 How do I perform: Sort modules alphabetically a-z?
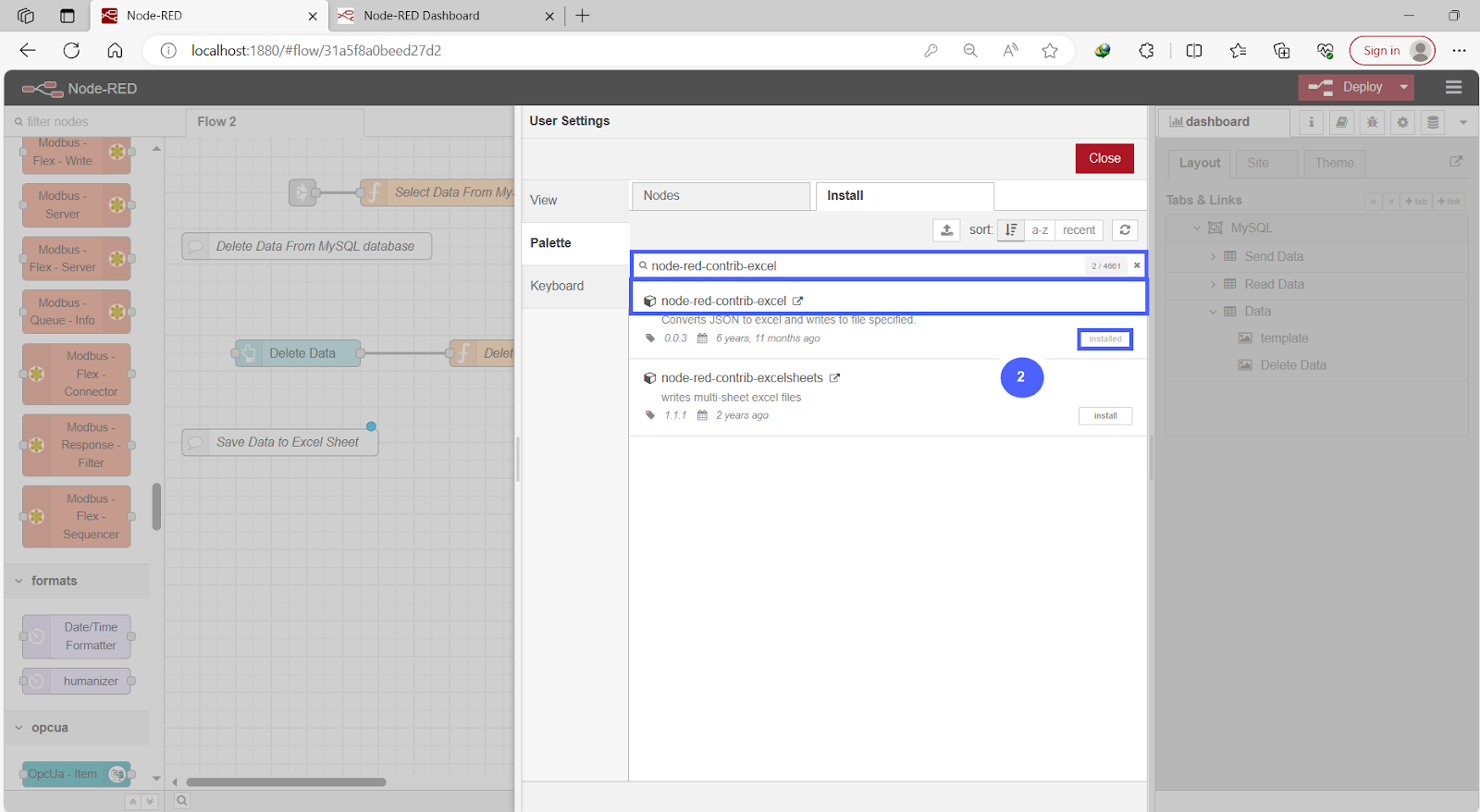click(x=1040, y=230)
